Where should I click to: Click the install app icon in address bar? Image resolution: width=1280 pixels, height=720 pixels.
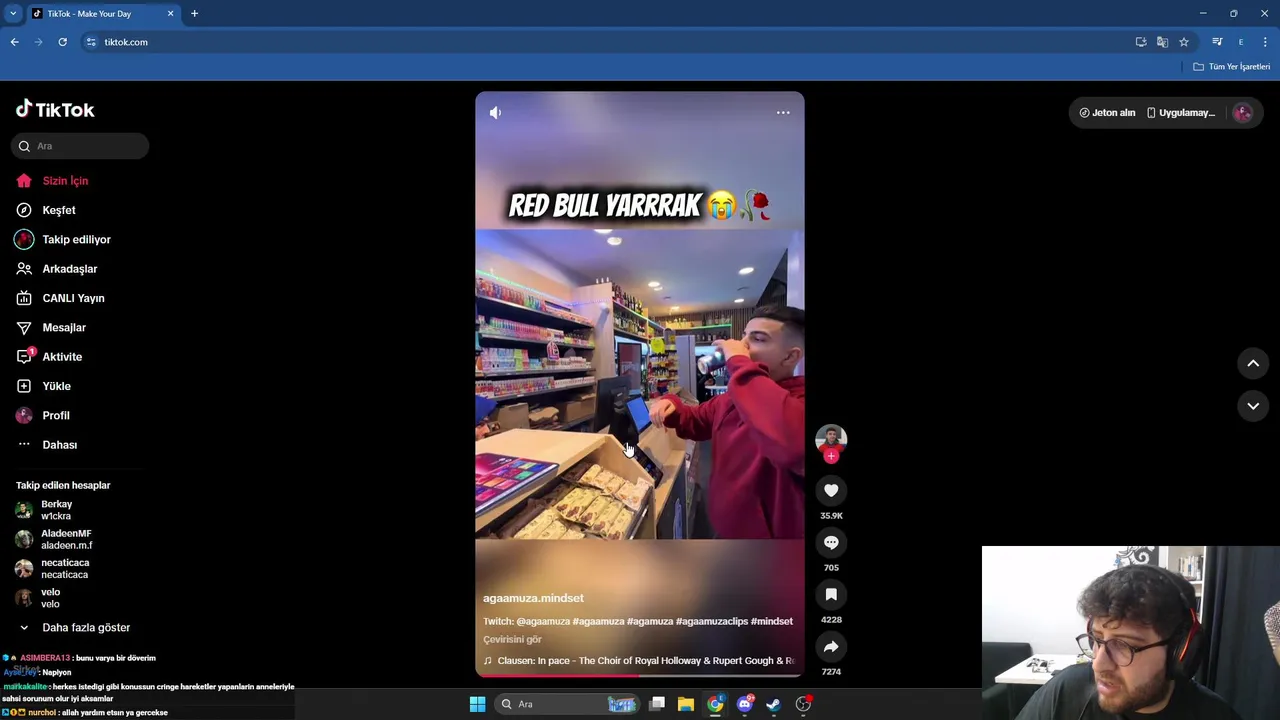click(x=1141, y=42)
